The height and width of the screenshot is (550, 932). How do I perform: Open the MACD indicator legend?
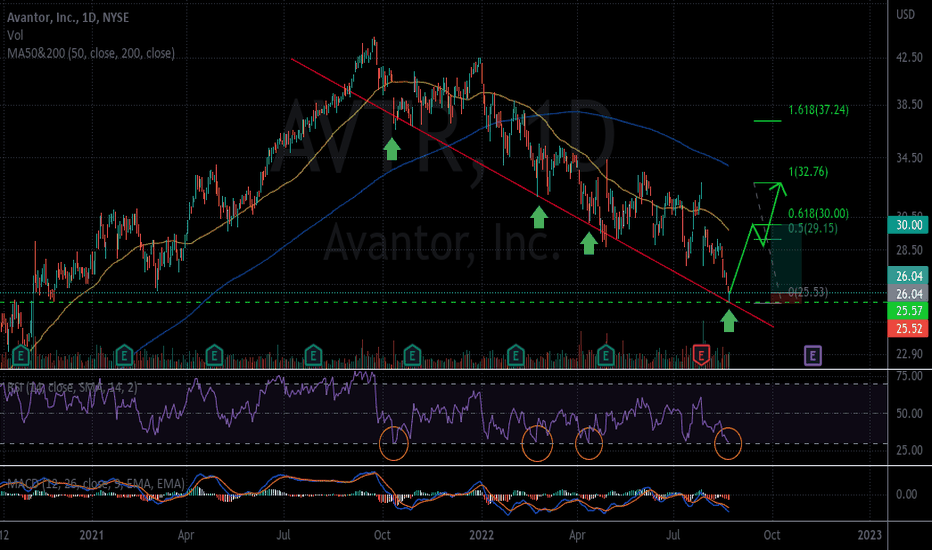click(x=94, y=483)
